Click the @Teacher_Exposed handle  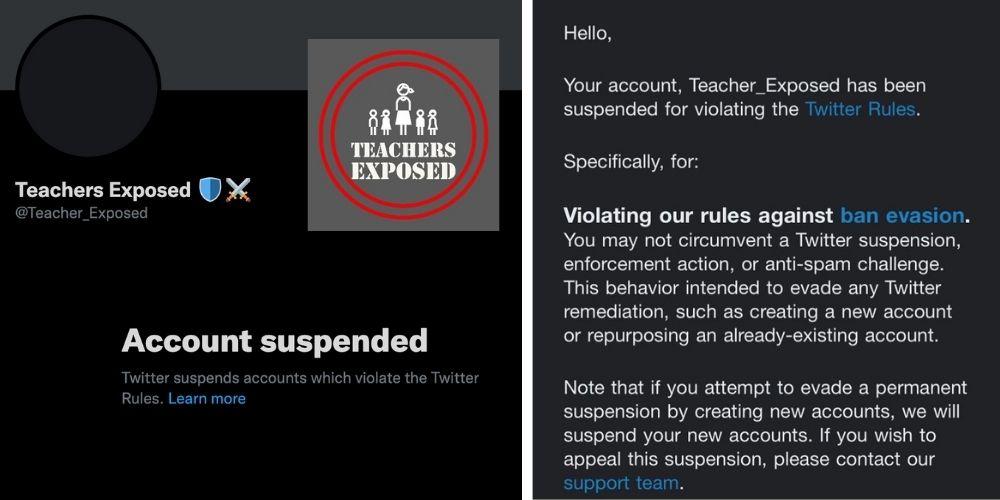pos(82,213)
